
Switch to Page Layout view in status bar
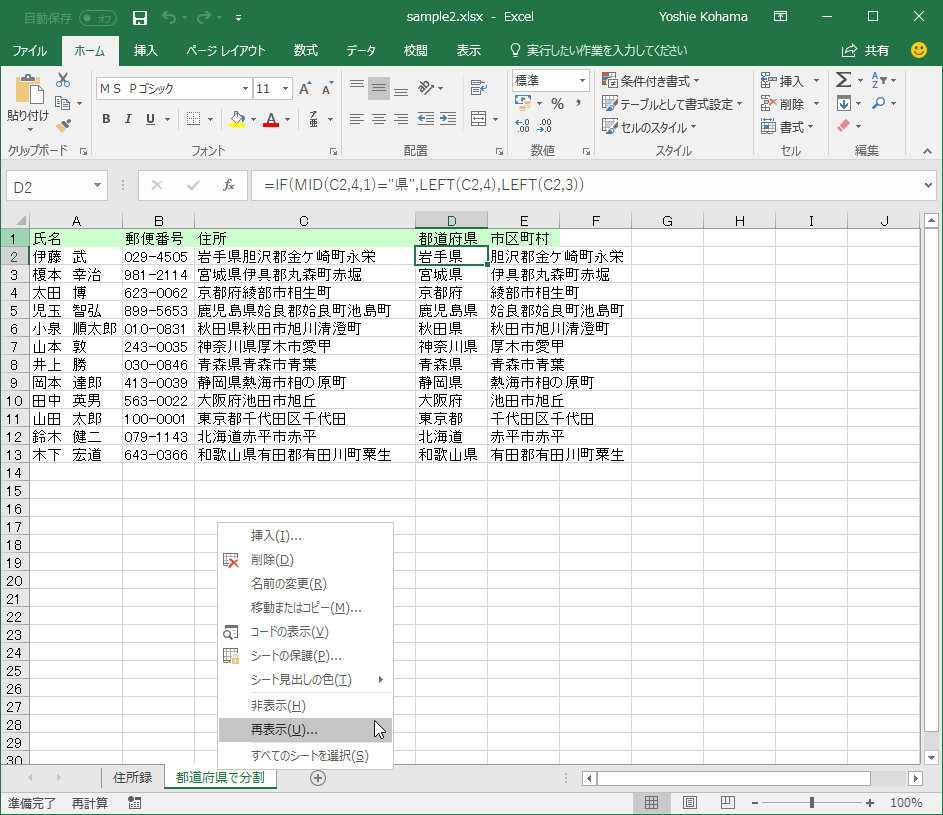[690, 803]
